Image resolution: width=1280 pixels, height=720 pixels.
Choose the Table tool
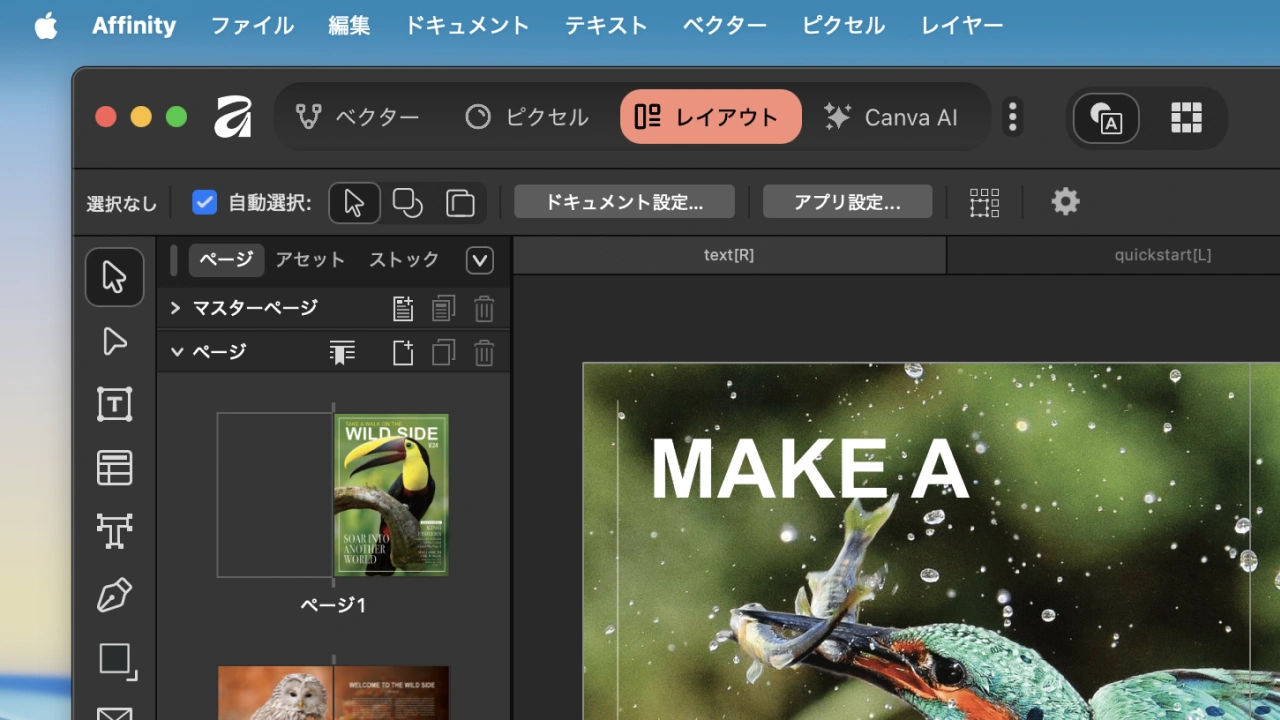(114, 468)
